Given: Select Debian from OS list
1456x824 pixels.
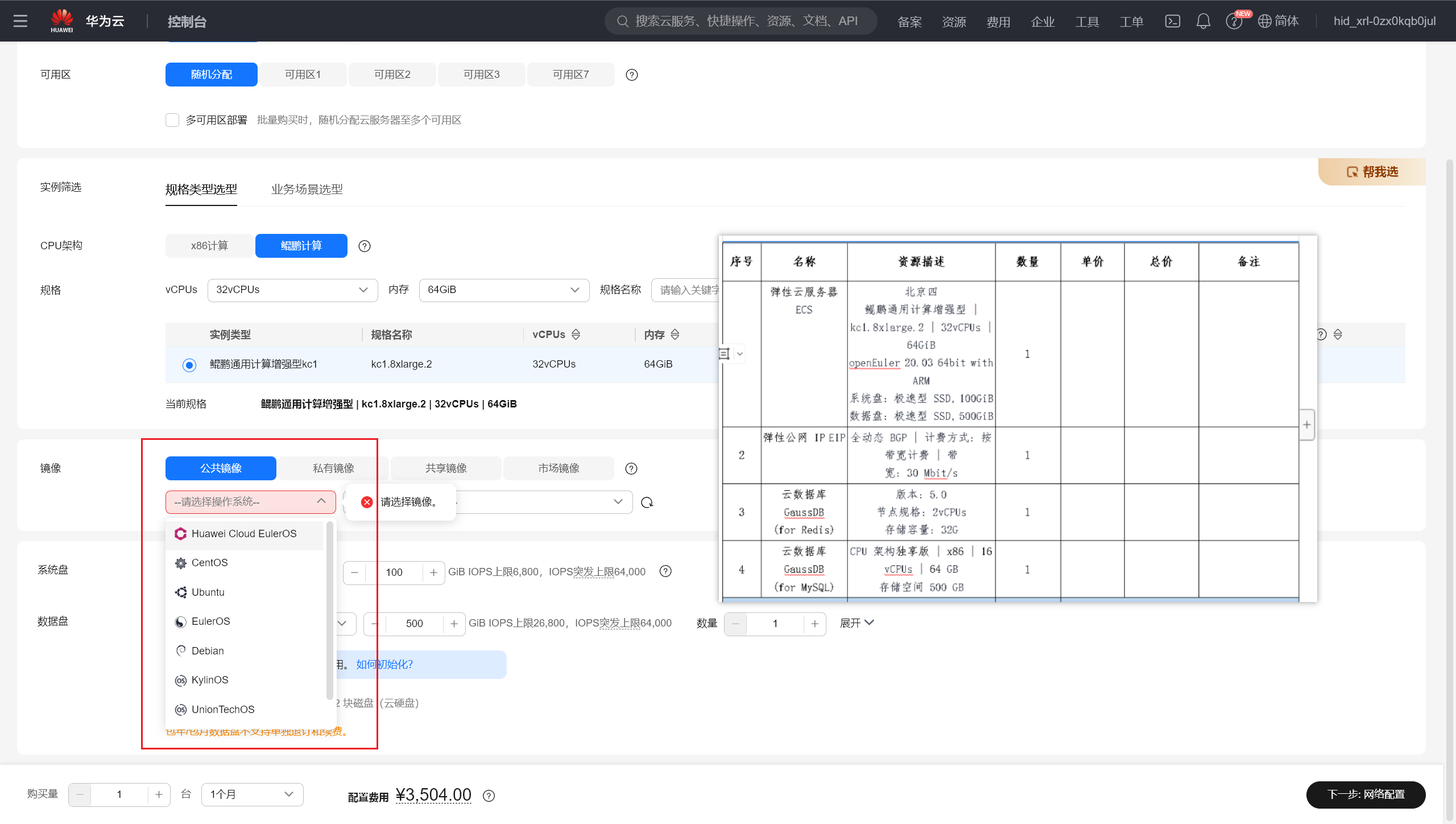Looking at the screenshot, I should pyautogui.click(x=244, y=651).
